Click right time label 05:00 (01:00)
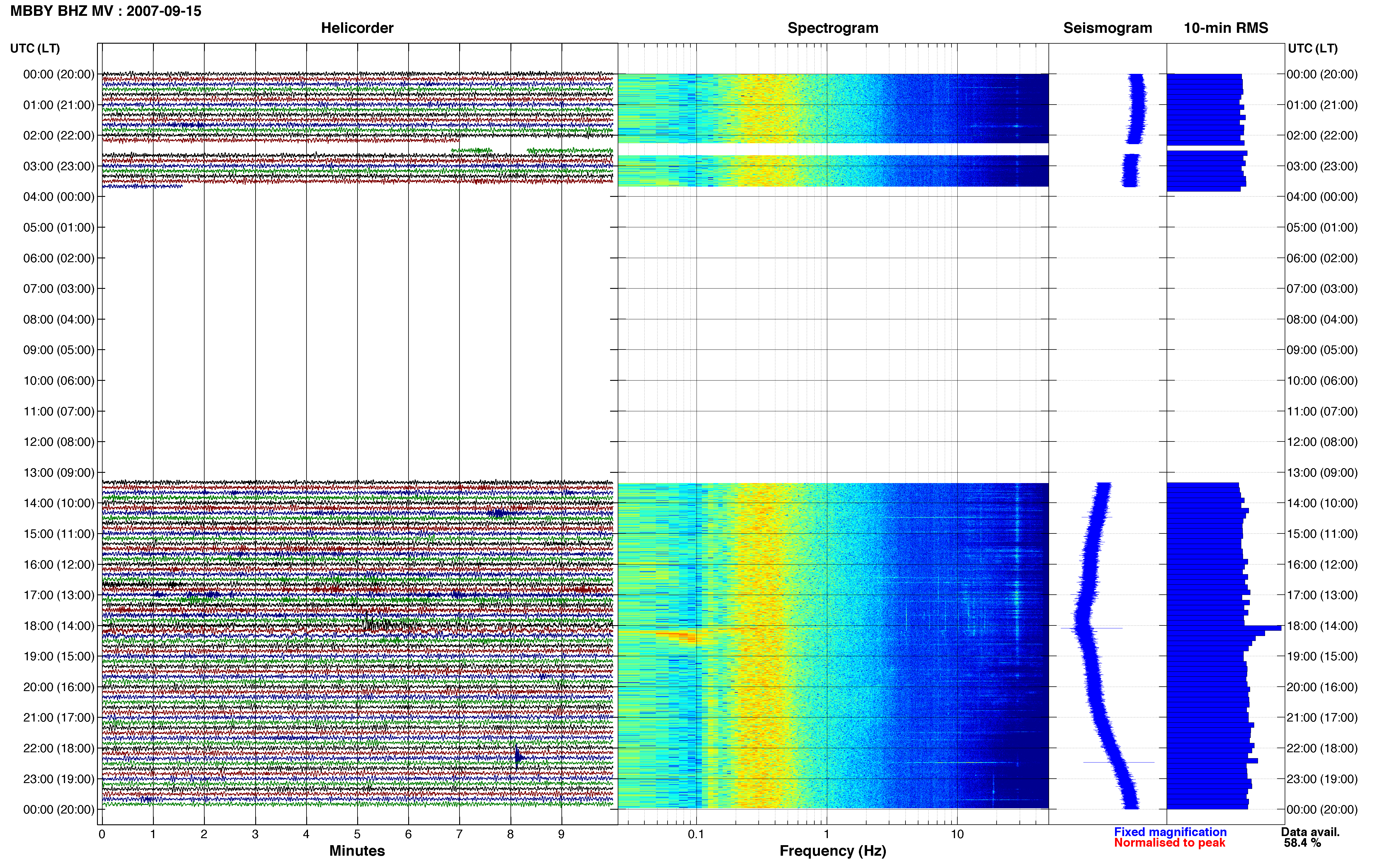The width and height of the screenshot is (1389, 868). tap(1322, 227)
